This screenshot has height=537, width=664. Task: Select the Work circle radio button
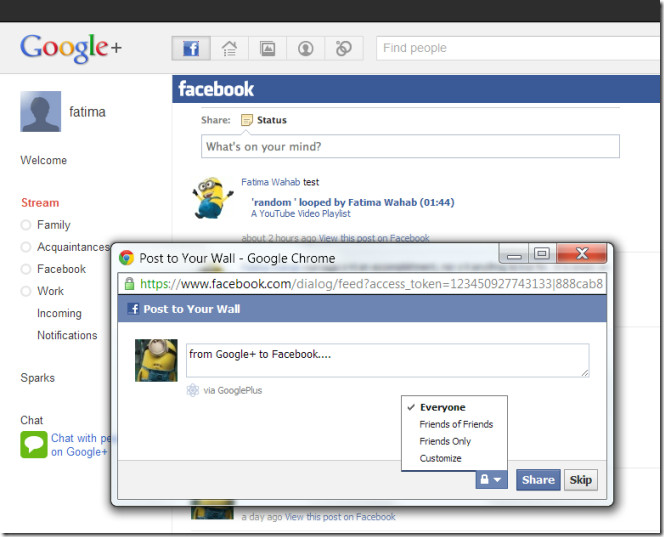pyautogui.click(x=26, y=291)
